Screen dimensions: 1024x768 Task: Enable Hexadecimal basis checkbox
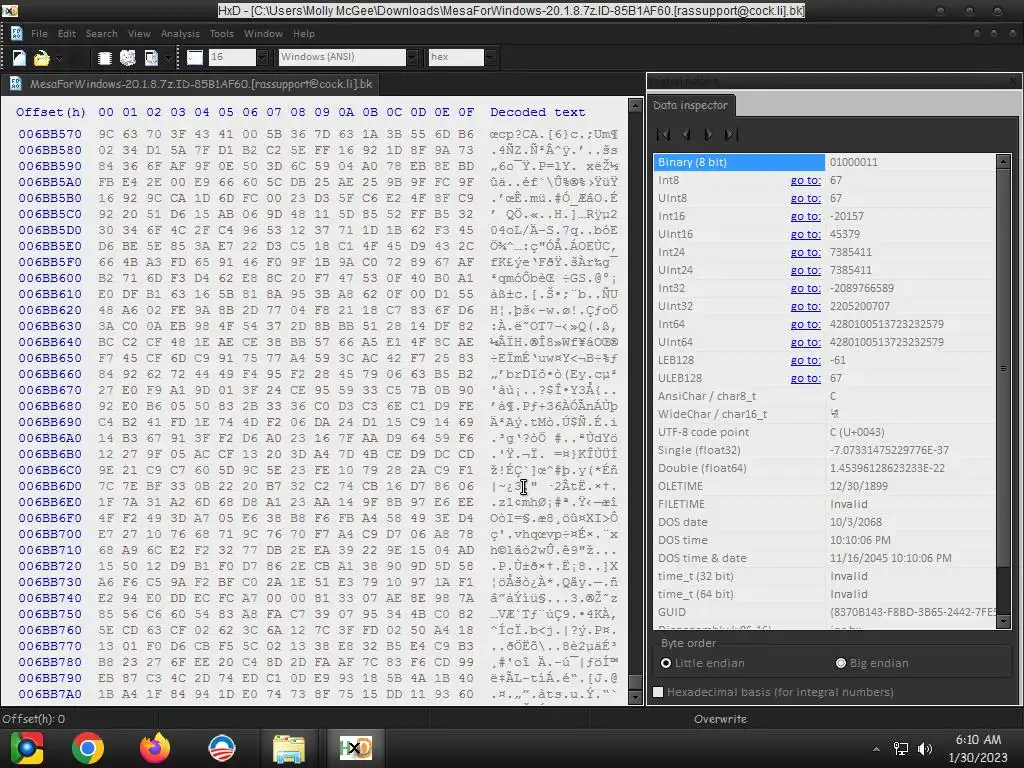click(x=658, y=692)
